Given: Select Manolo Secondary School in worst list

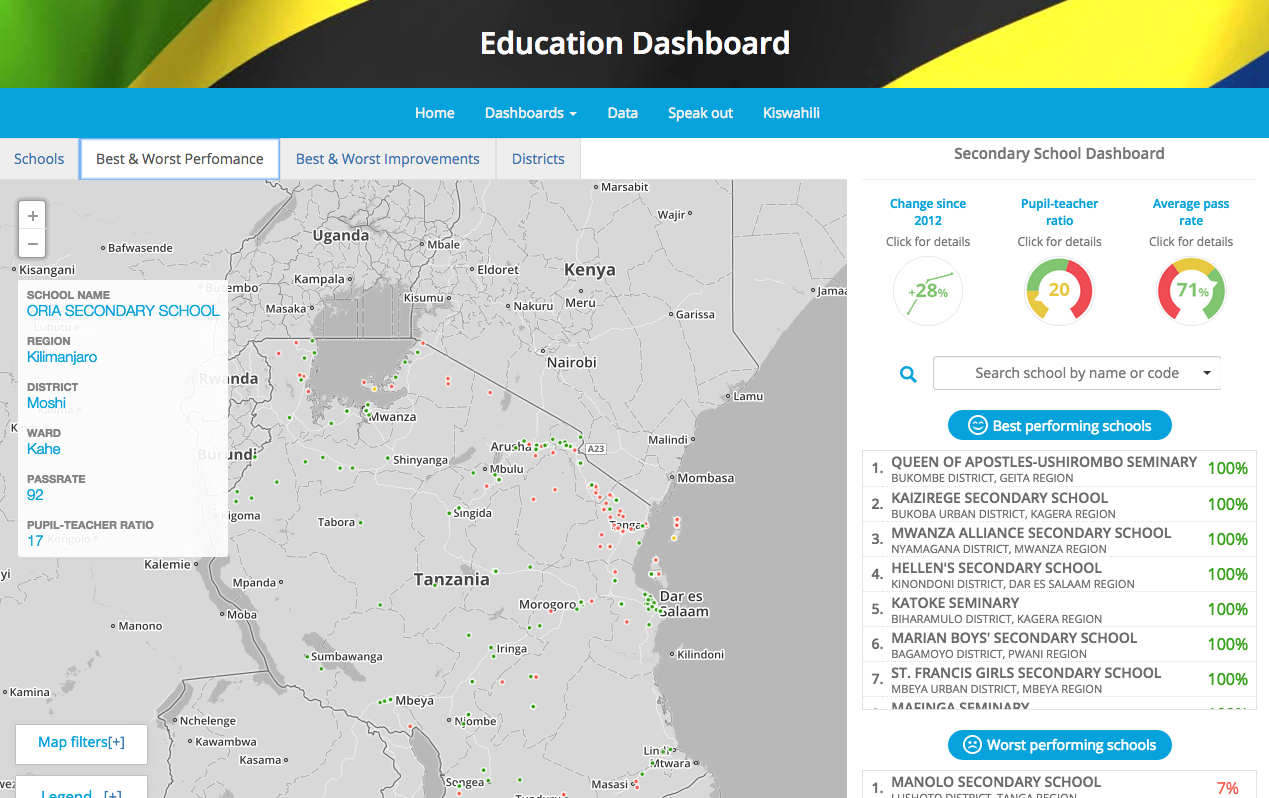Looking at the screenshot, I should [x=1060, y=787].
